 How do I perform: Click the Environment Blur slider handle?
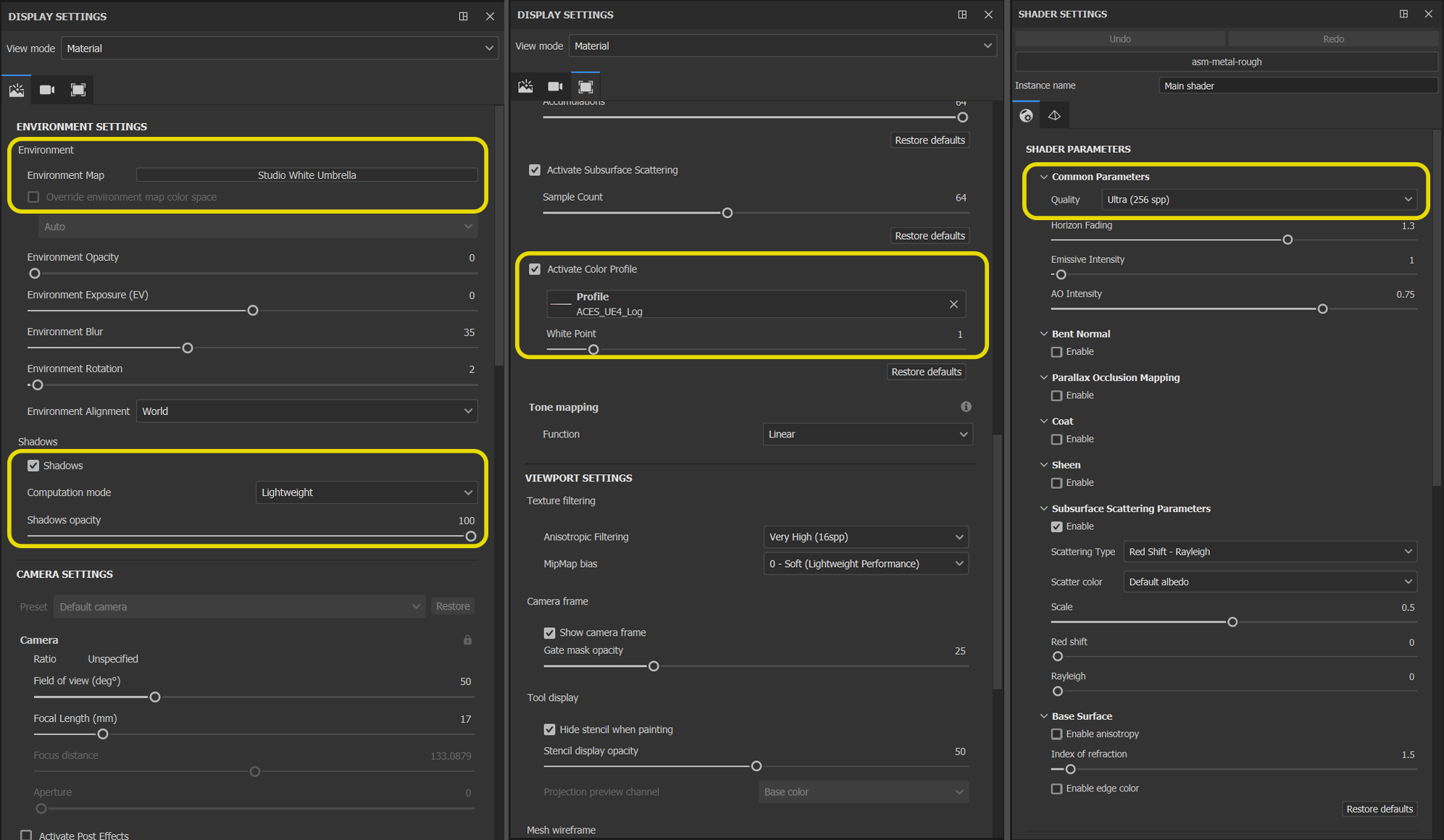click(188, 348)
